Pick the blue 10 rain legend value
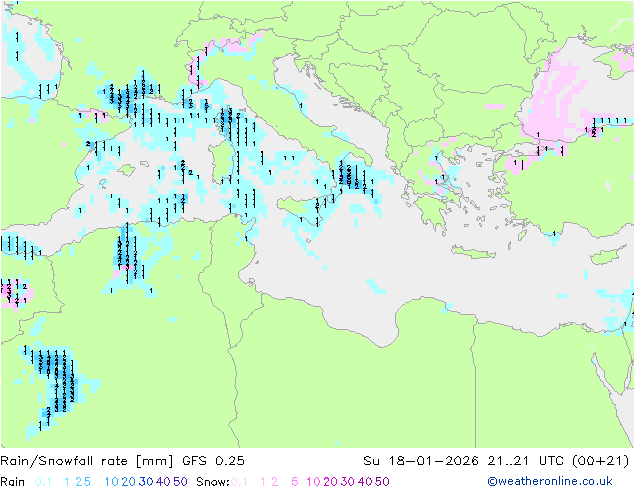The image size is (634, 490). click(x=112, y=482)
